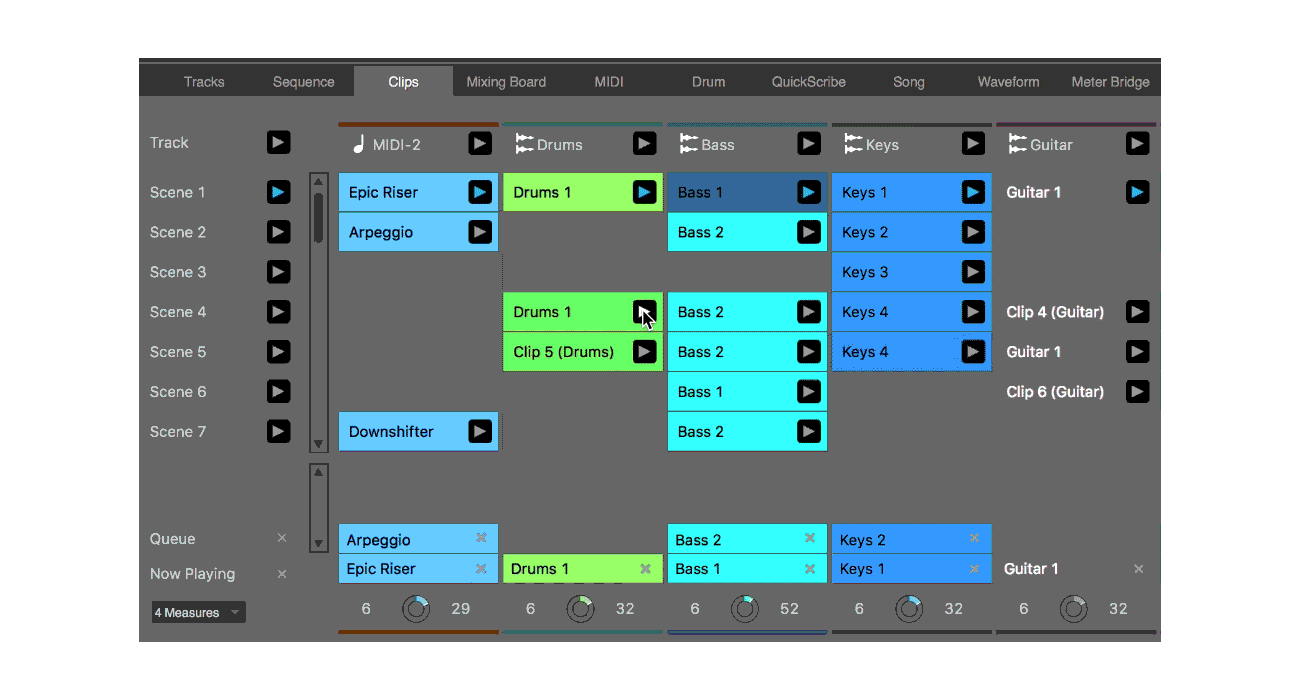Click the Bass track progress dial
Viewport: 1300px width, 700px height.
point(744,608)
